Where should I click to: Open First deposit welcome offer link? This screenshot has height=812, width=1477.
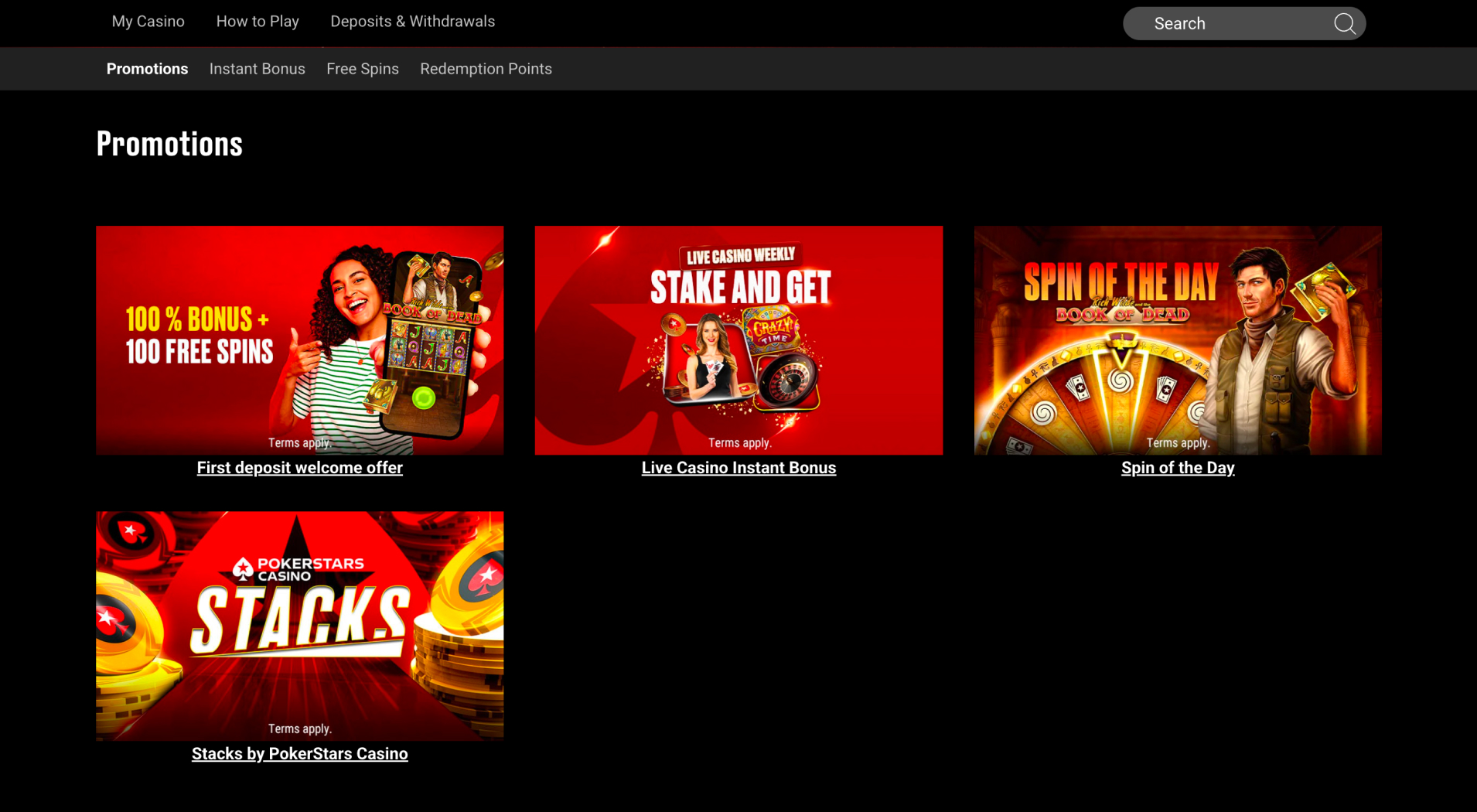point(299,468)
